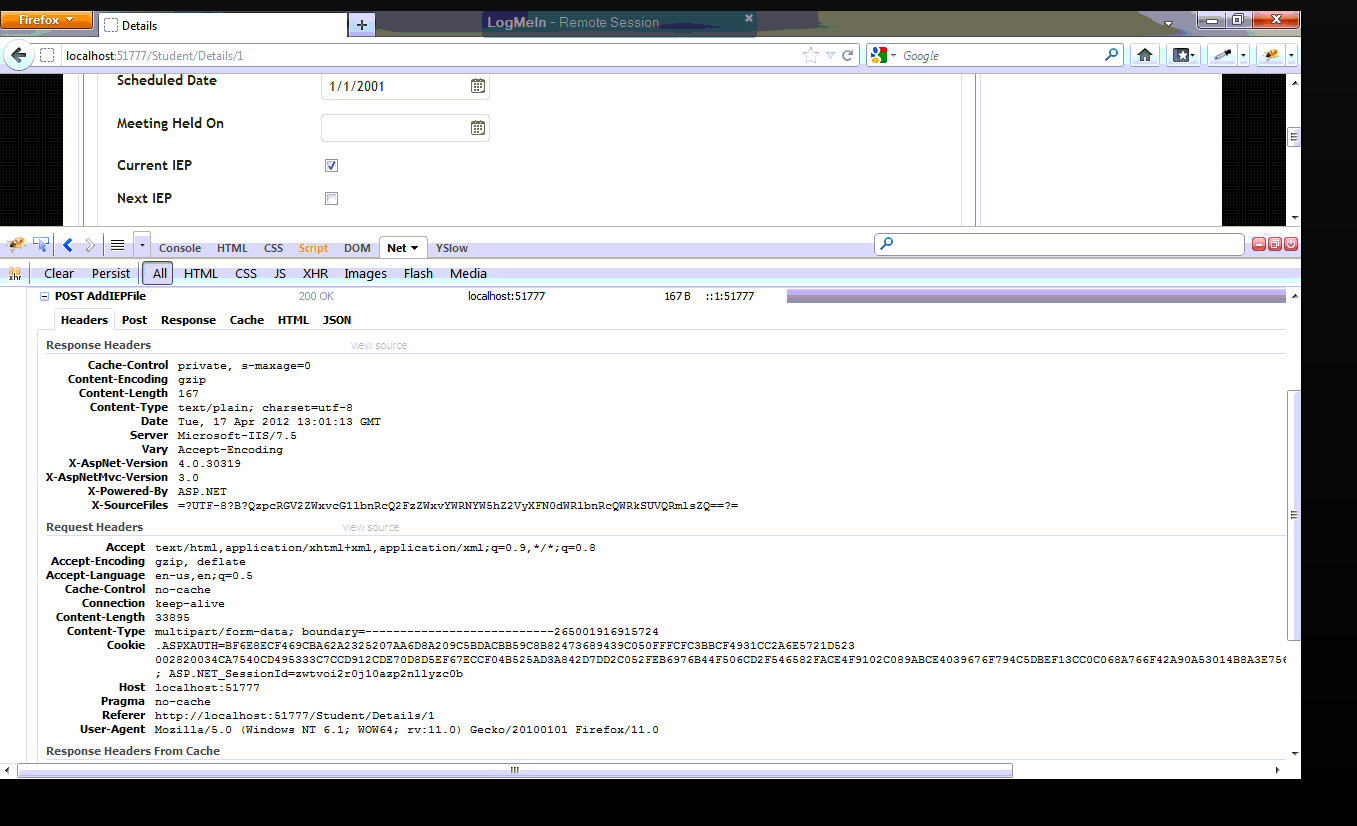Filter Net requests by Flash
The image size is (1357, 826).
418,273
